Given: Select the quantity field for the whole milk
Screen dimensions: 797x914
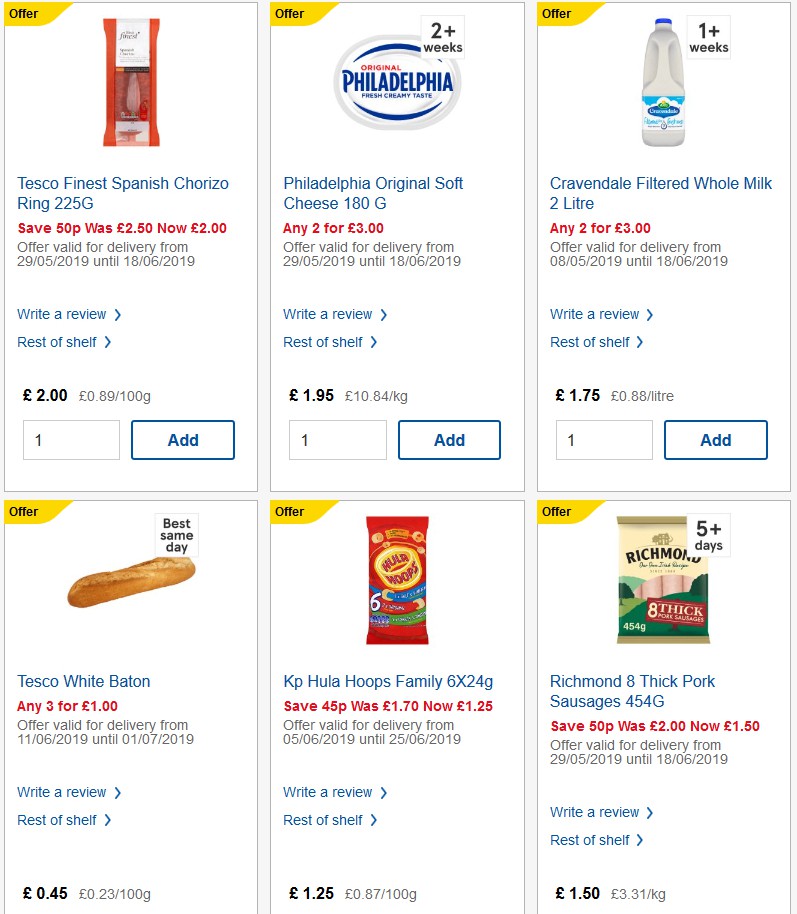Looking at the screenshot, I should point(604,440).
